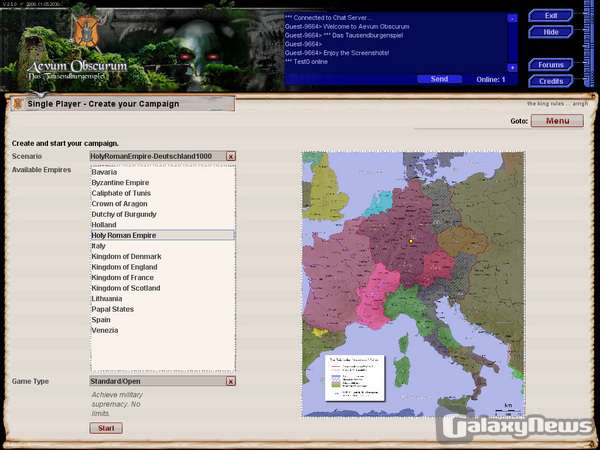
Task: Open the Forums page
Action: [551, 65]
